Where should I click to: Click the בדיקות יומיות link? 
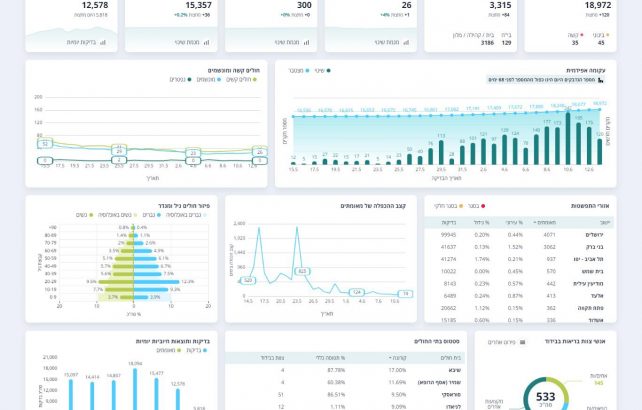[x=82, y=42]
